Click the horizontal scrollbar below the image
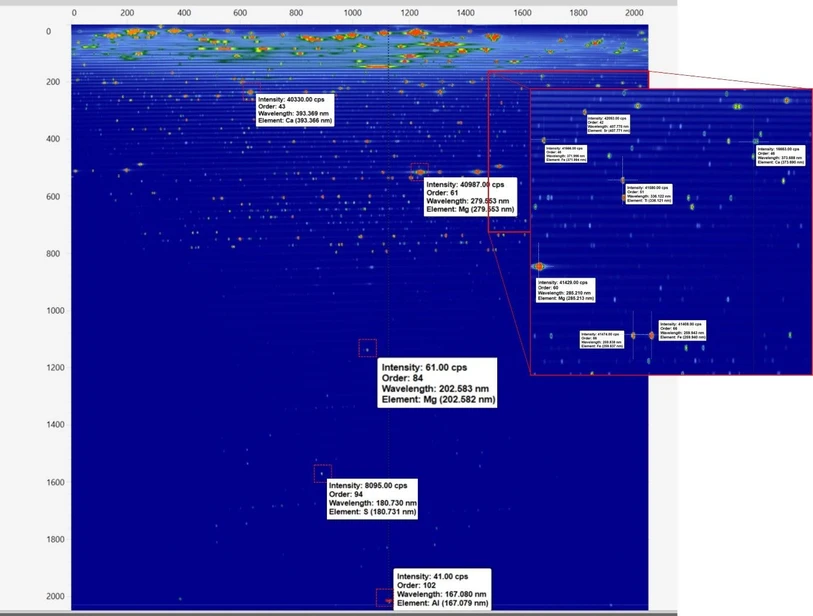 click(x=338, y=612)
